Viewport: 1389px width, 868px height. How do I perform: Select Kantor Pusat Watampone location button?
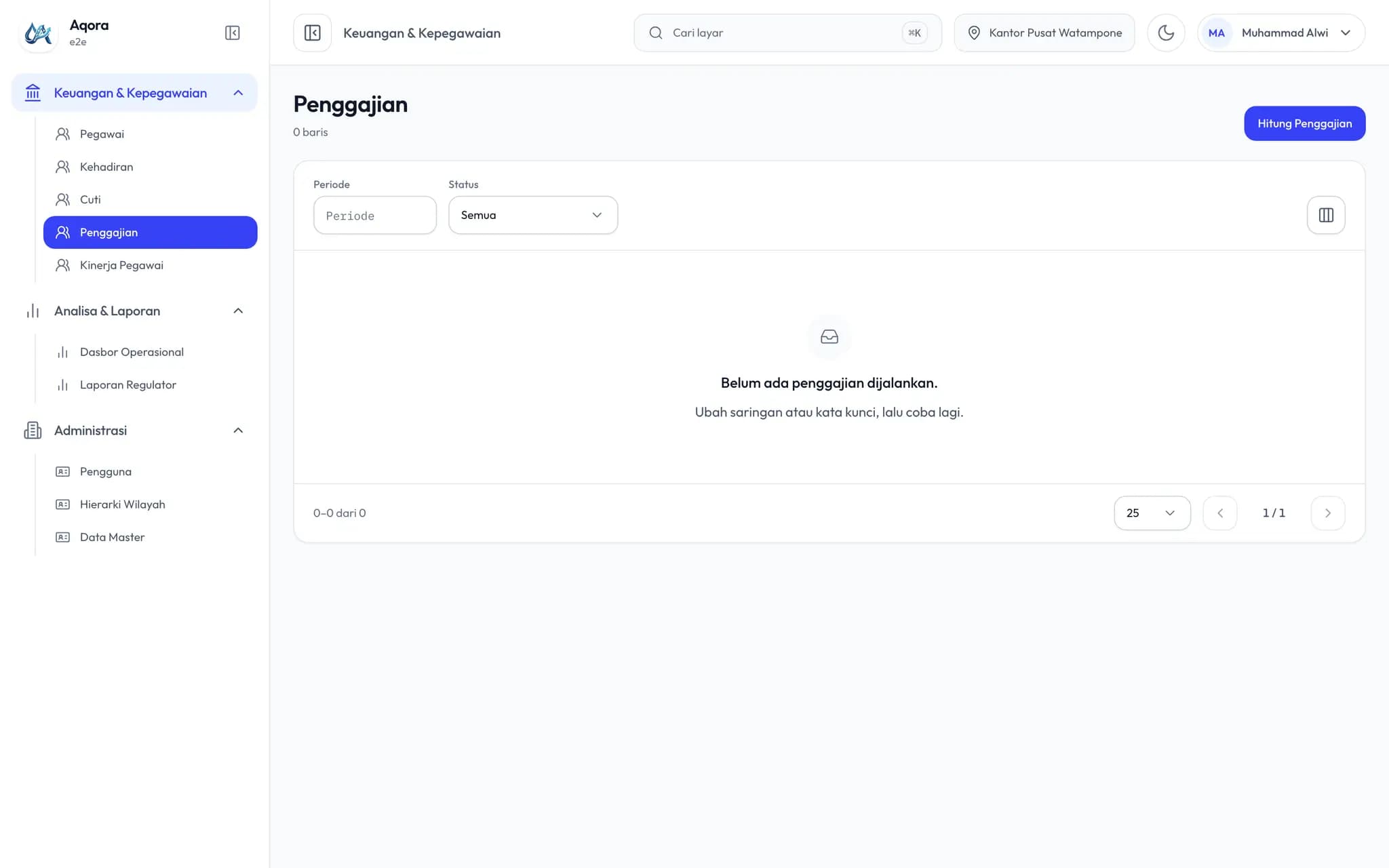[x=1044, y=33]
